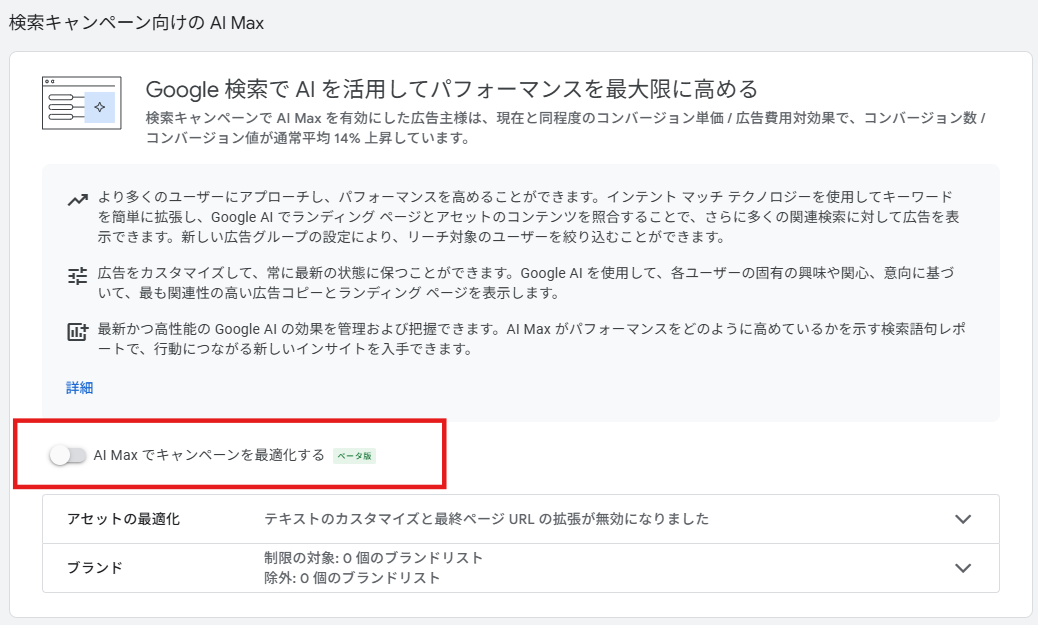1038x625 pixels.
Task: Click the trending-up arrow icon
Action: coord(77,200)
